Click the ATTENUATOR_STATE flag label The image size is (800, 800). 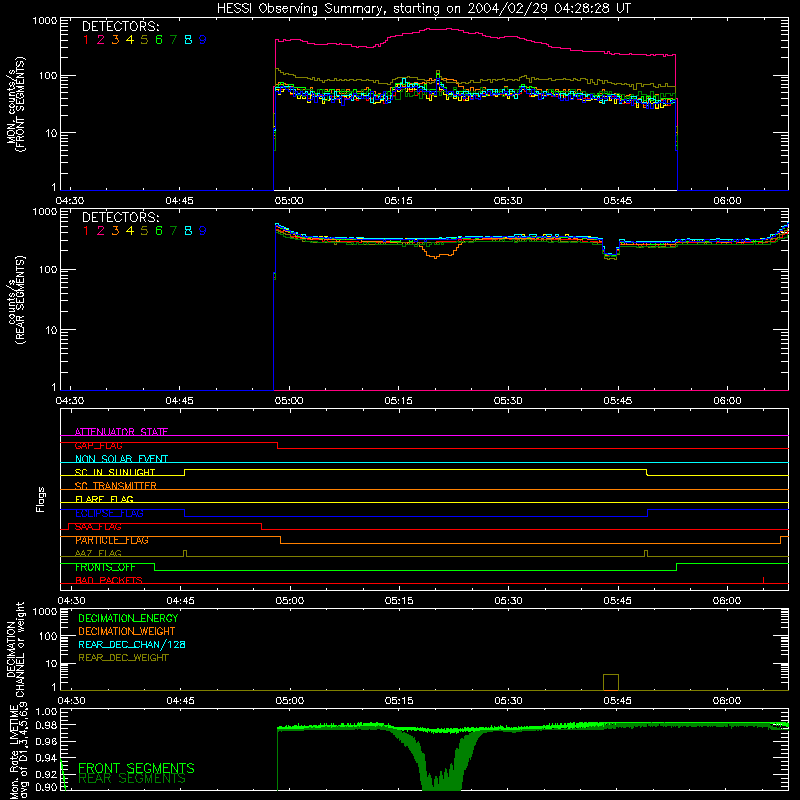coord(121,432)
